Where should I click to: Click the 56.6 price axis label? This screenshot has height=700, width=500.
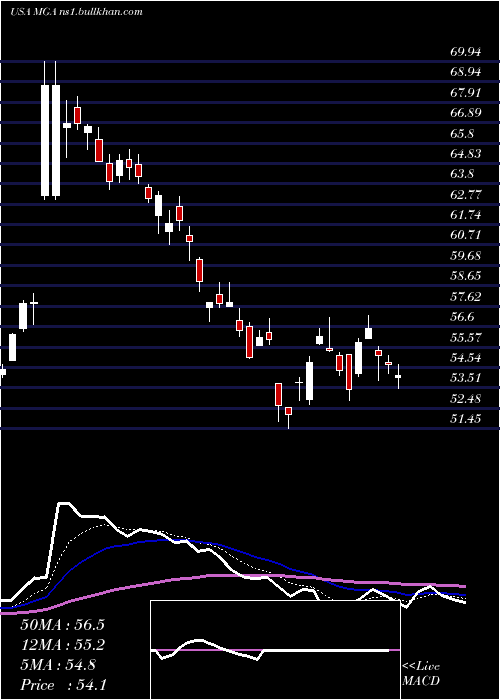point(462,317)
